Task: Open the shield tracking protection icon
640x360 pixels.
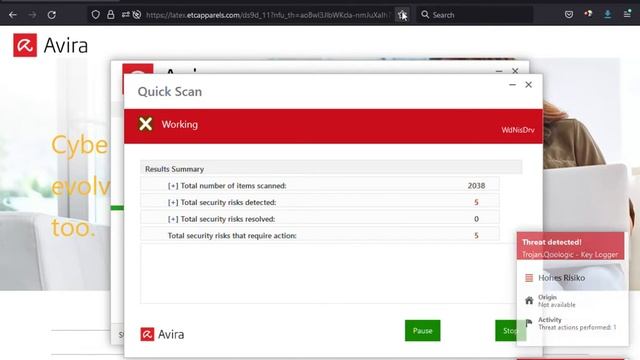Action: (96, 15)
